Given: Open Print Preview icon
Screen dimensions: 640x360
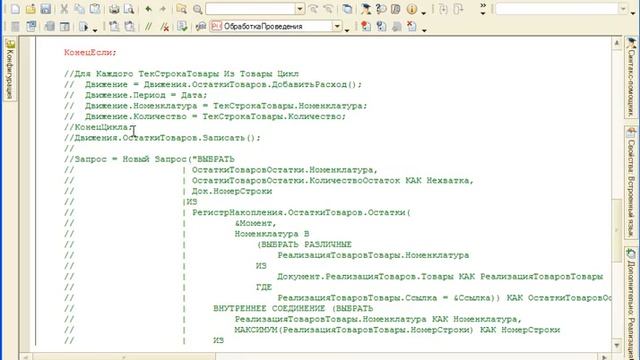Looking at the screenshot, I should 129,9.
